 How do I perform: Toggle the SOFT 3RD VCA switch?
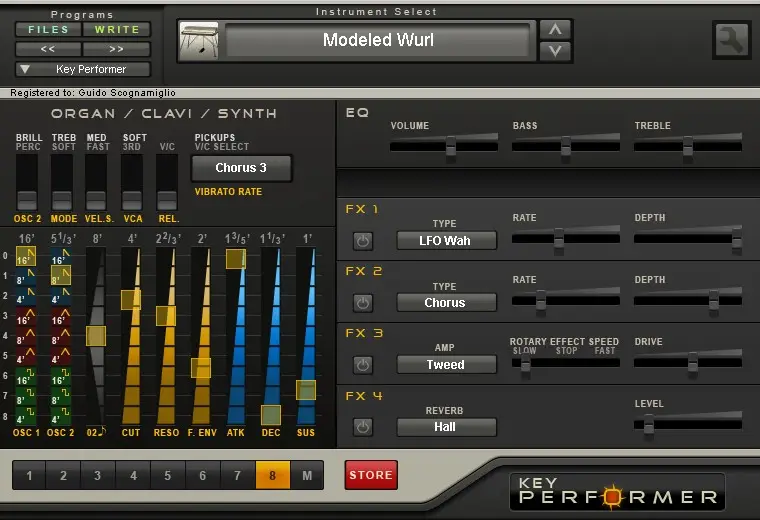pyautogui.click(x=132, y=183)
